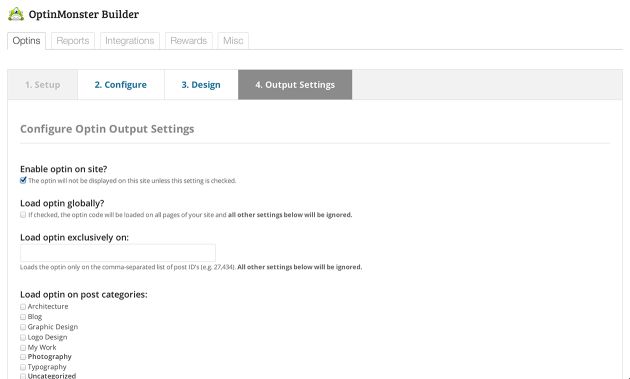Check the Logo Design category
This screenshot has height=379, width=630.
click(x=23, y=337)
